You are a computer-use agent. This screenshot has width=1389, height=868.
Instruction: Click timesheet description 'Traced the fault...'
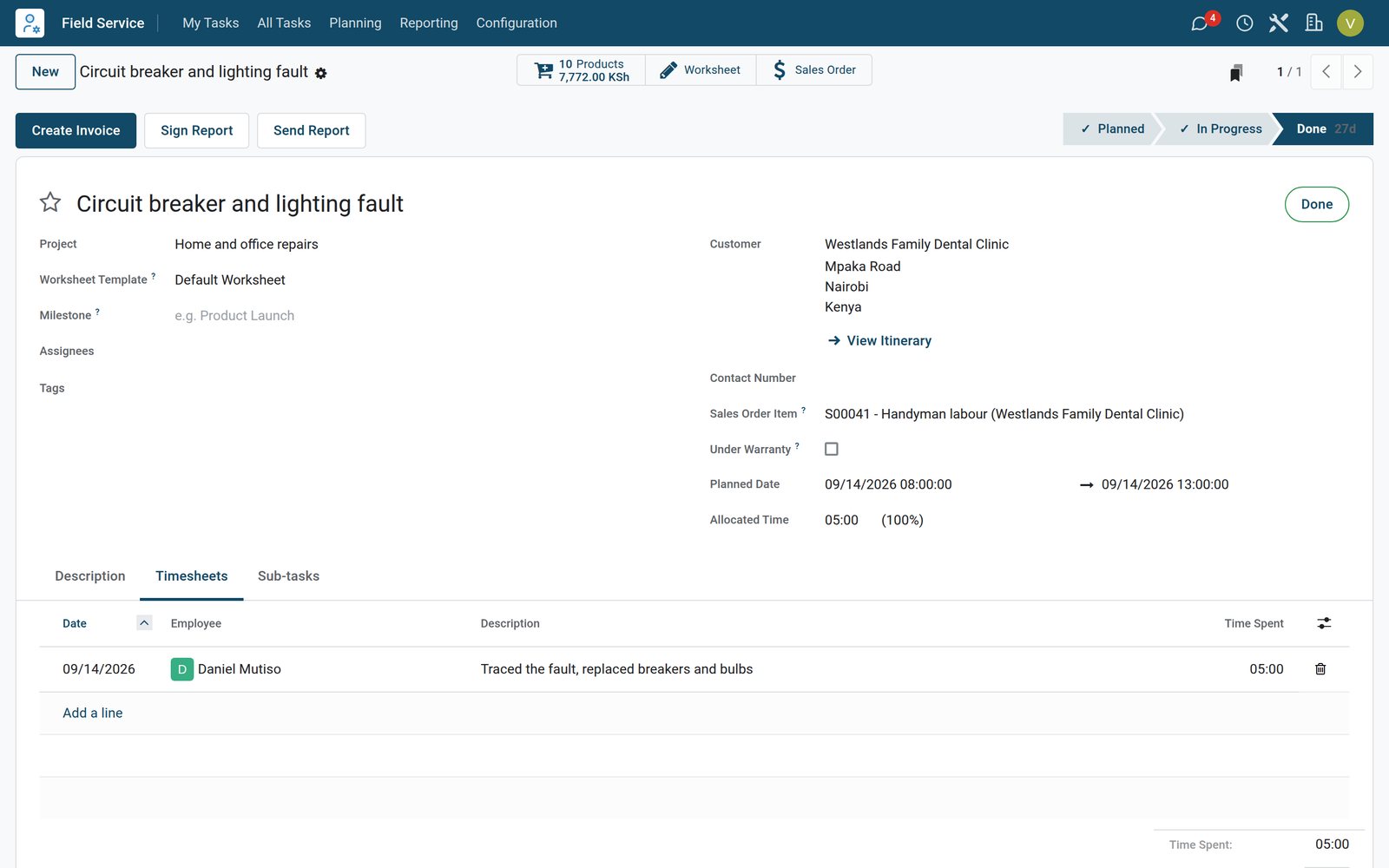click(x=616, y=669)
